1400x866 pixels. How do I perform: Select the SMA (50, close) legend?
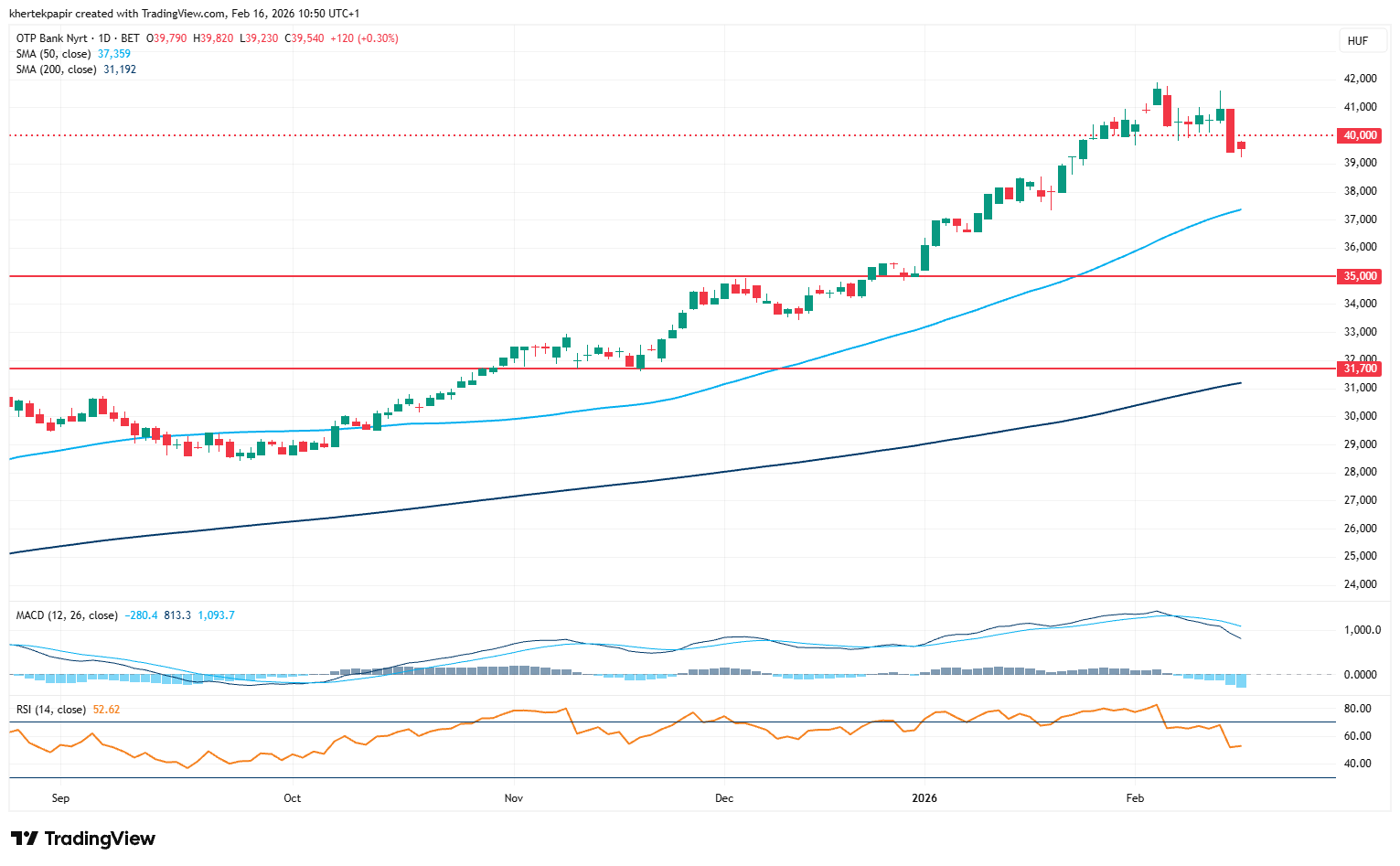[x=53, y=54]
